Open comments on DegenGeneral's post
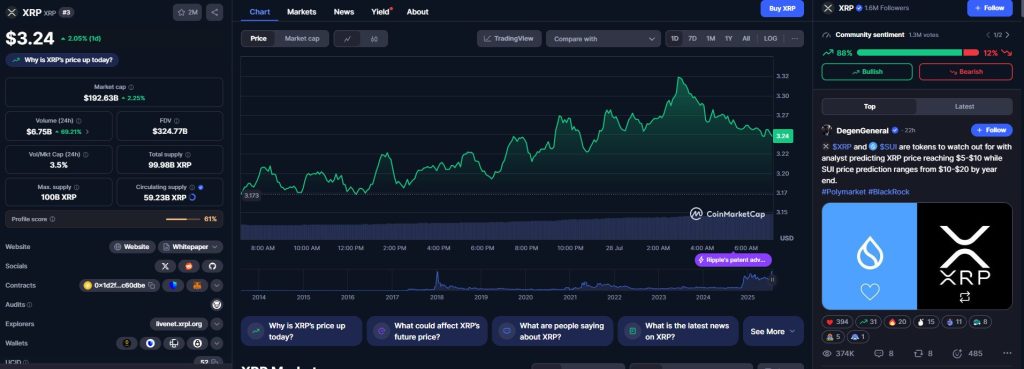This screenshot has width=1024, height=369. (x=884, y=353)
